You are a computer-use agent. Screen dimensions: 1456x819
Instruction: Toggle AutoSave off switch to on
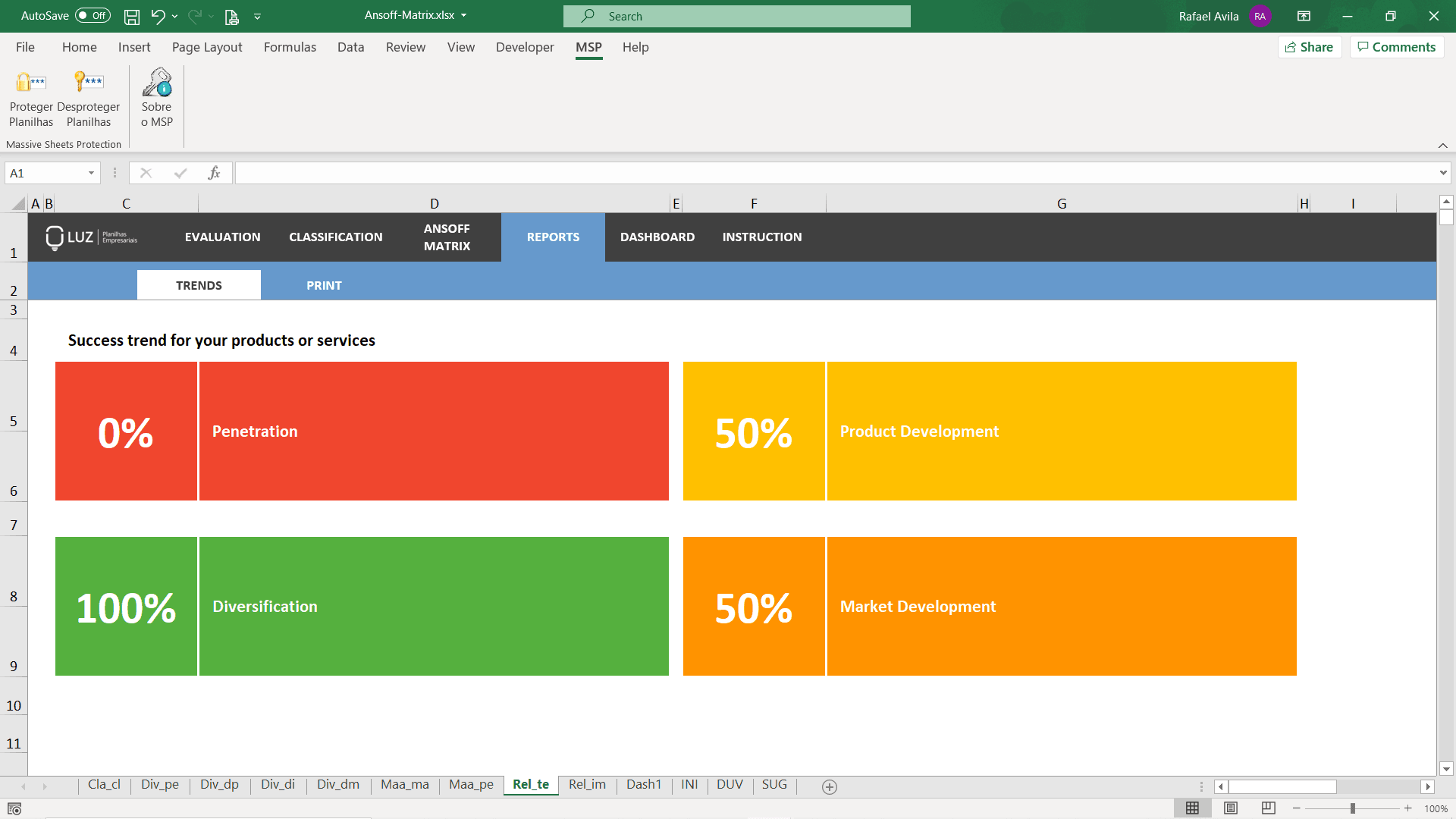point(91,15)
